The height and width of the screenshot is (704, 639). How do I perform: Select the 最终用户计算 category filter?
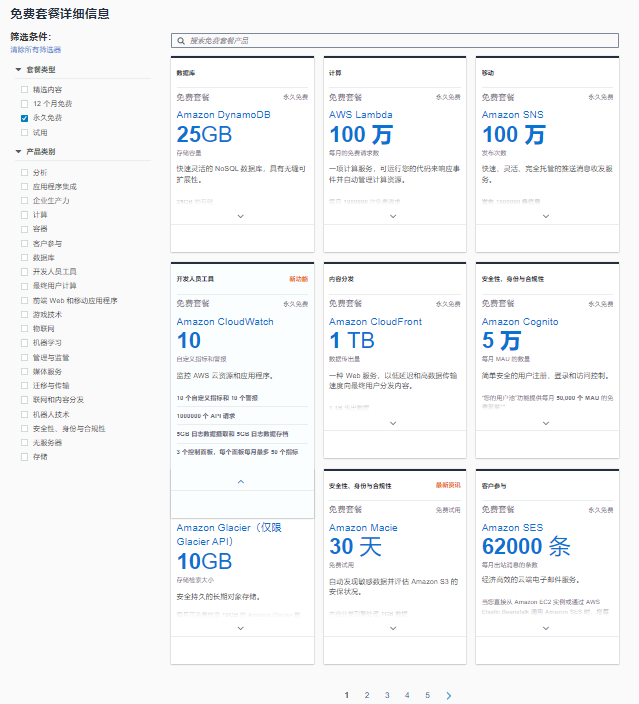point(25,286)
